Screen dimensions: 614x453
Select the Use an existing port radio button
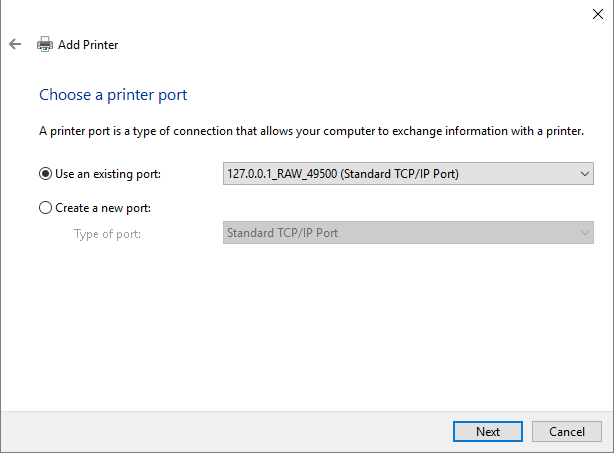(x=45, y=174)
